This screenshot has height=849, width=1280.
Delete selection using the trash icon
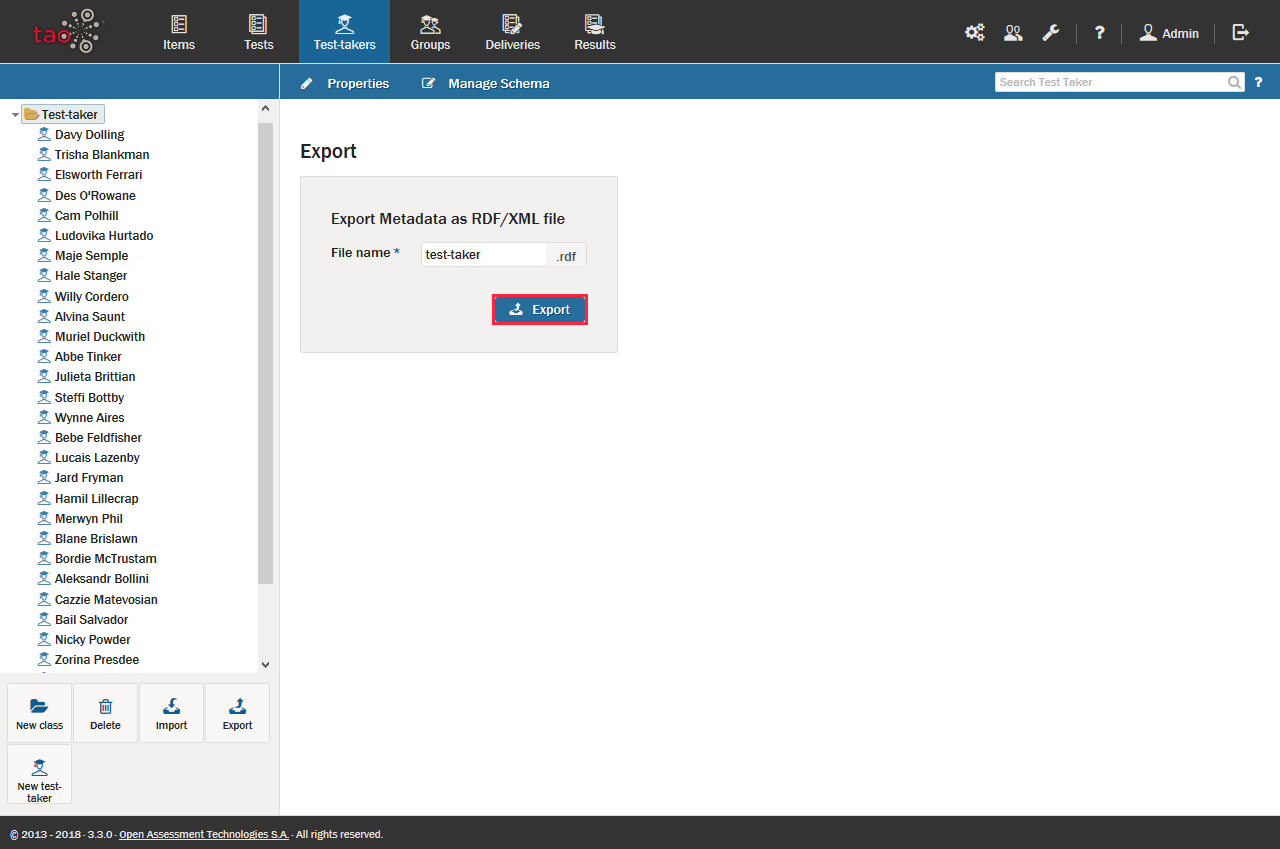tap(105, 712)
